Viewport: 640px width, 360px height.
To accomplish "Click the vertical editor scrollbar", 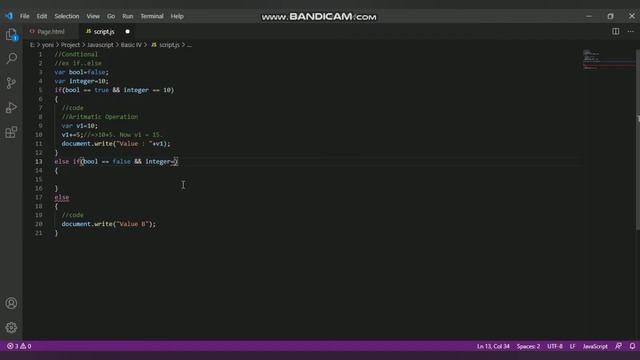I will pos(638,139).
